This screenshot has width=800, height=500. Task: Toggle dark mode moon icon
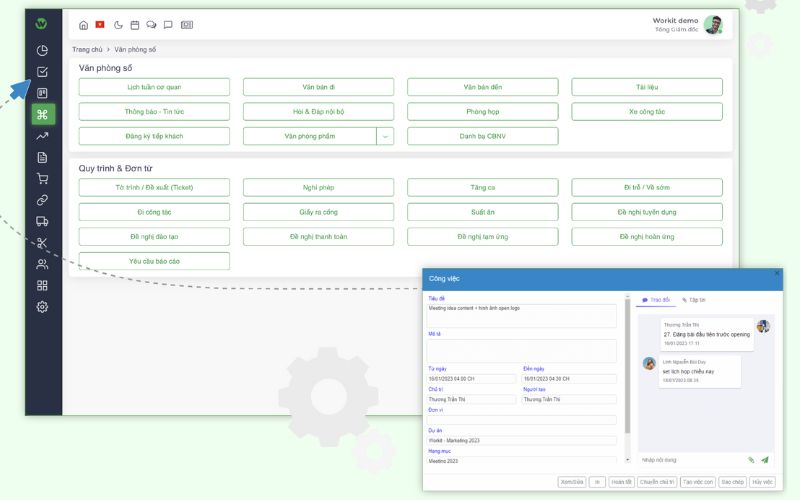[x=118, y=25]
